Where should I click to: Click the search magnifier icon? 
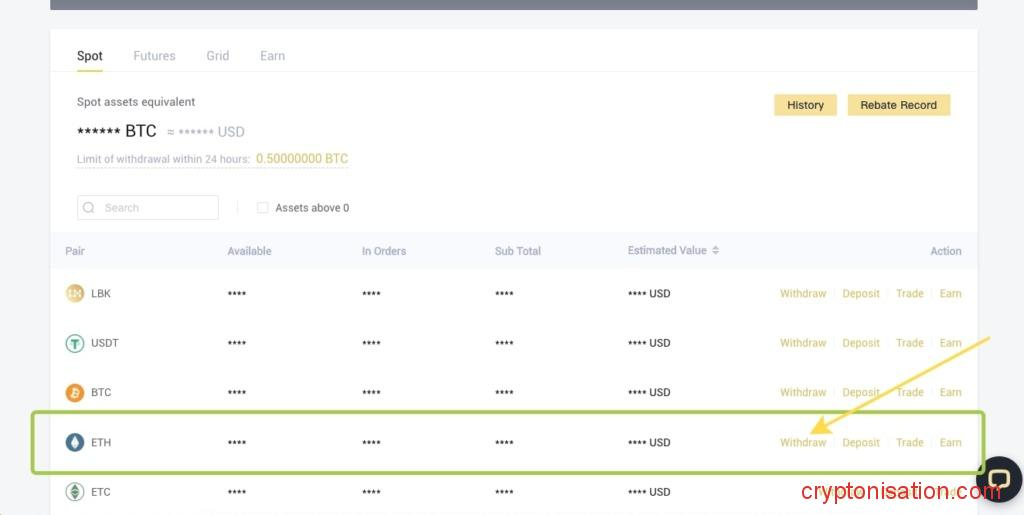[91, 208]
